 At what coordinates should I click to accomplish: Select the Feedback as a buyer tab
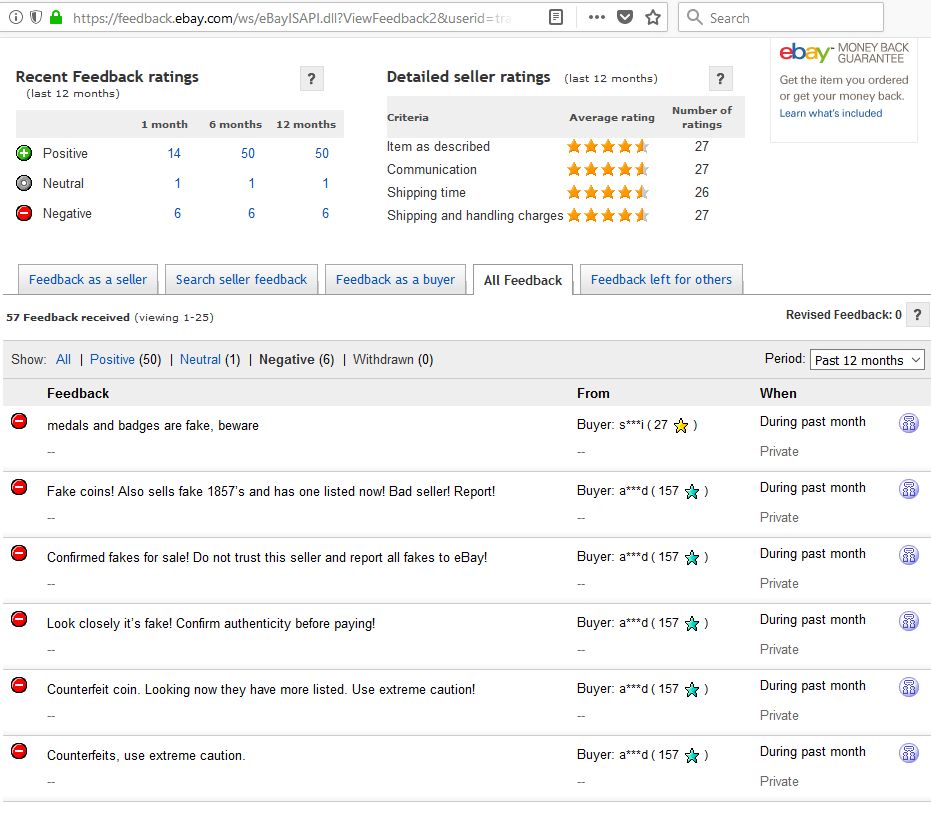[395, 280]
